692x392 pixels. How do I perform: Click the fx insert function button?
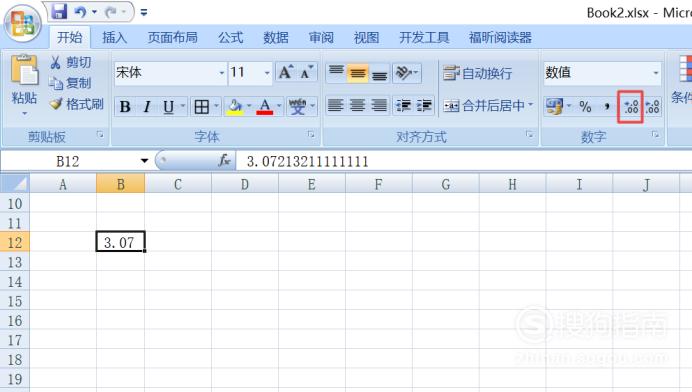click(x=224, y=161)
